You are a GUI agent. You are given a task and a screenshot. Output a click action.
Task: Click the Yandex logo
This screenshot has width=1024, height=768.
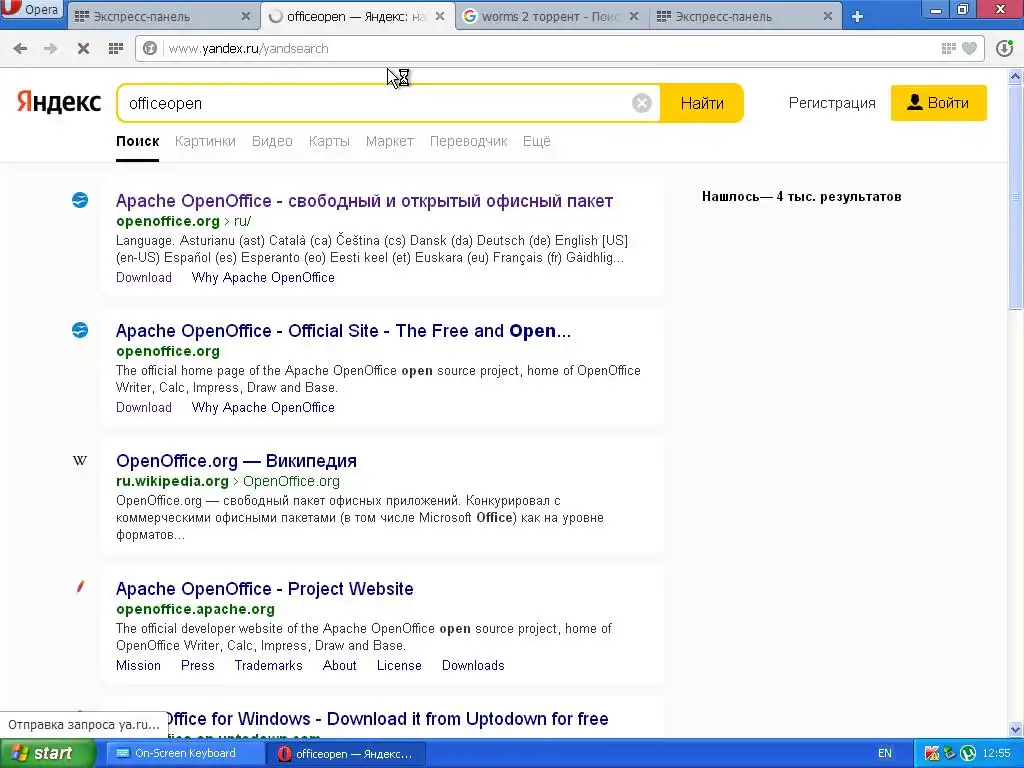pyautogui.click(x=59, y=103)
